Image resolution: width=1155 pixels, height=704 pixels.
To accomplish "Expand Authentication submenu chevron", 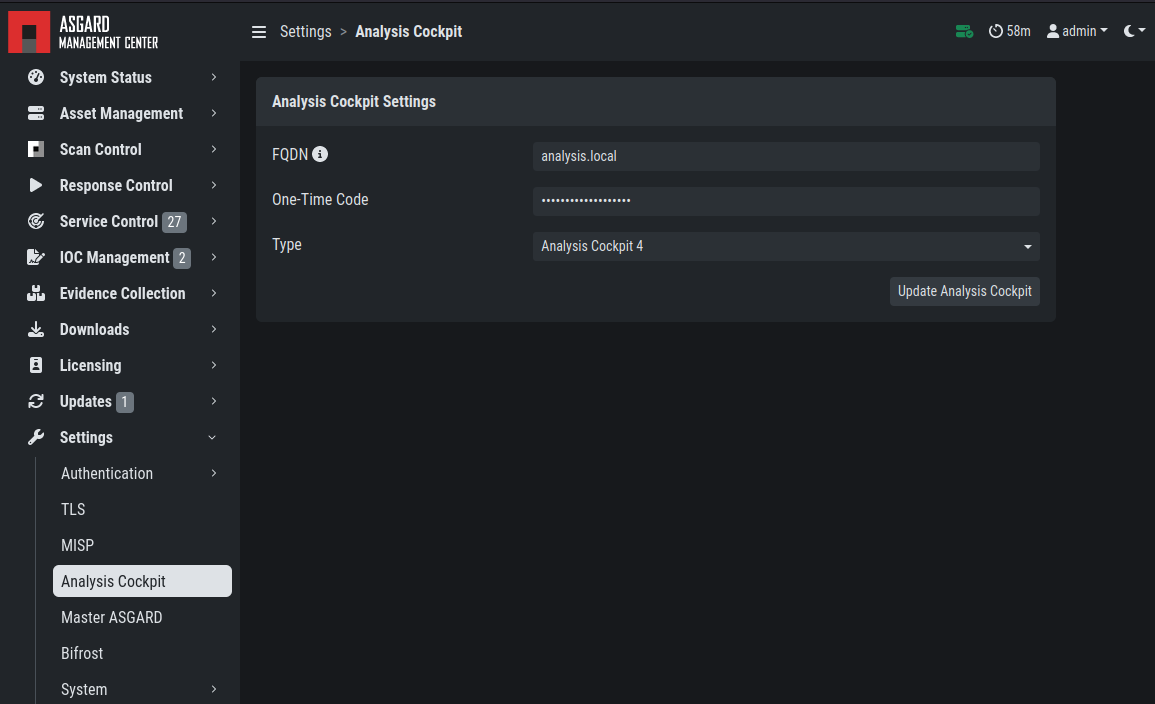I will coord(214,474).
